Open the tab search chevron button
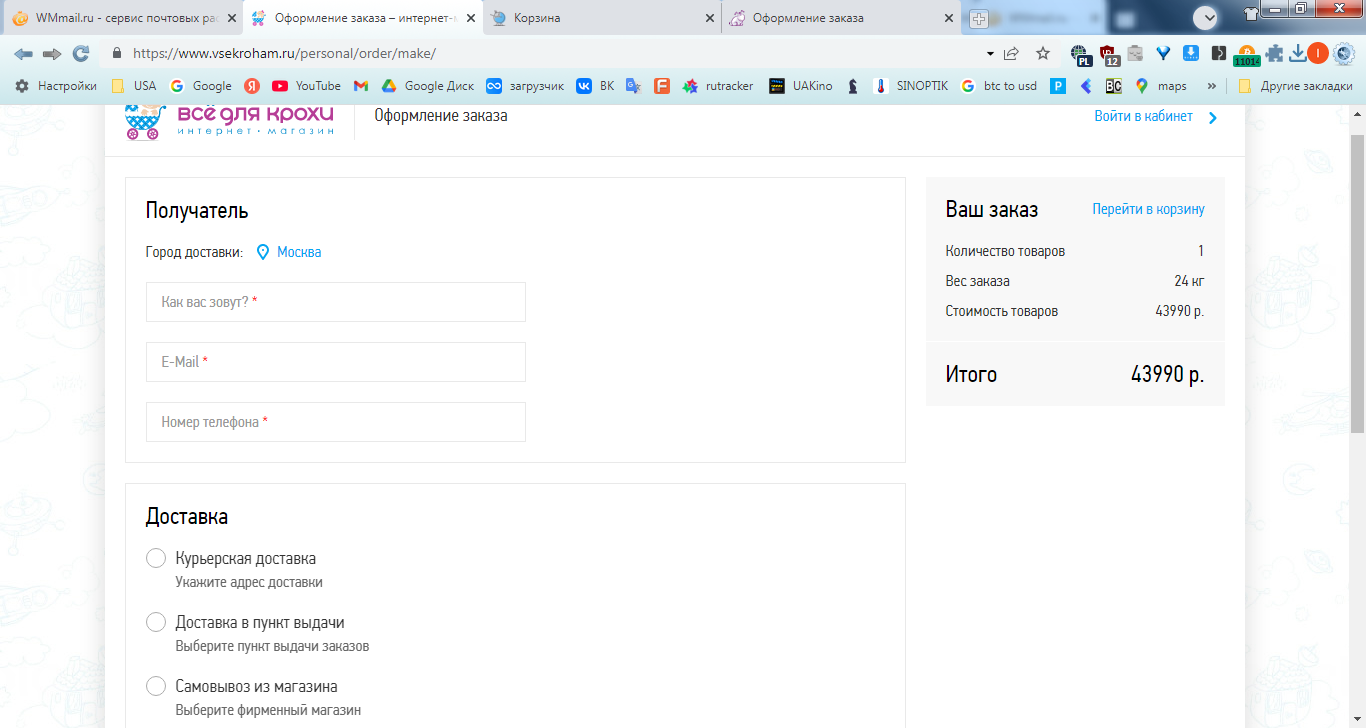 coord(1206,17)
